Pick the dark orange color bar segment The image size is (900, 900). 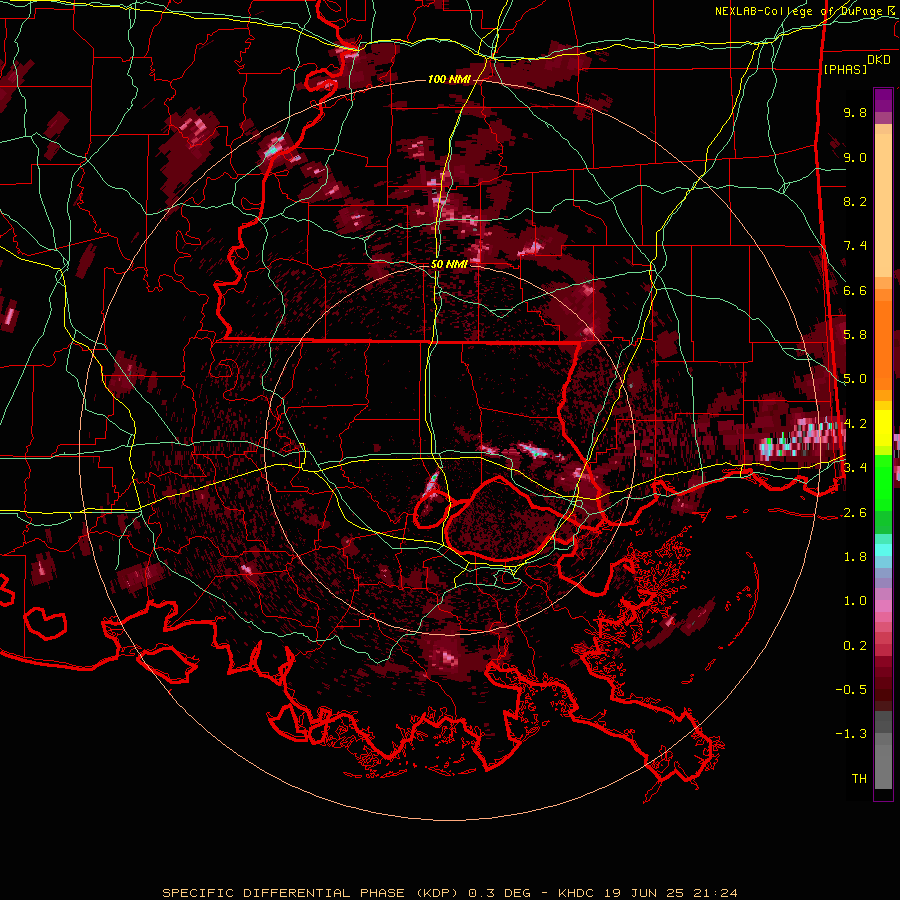883,345
